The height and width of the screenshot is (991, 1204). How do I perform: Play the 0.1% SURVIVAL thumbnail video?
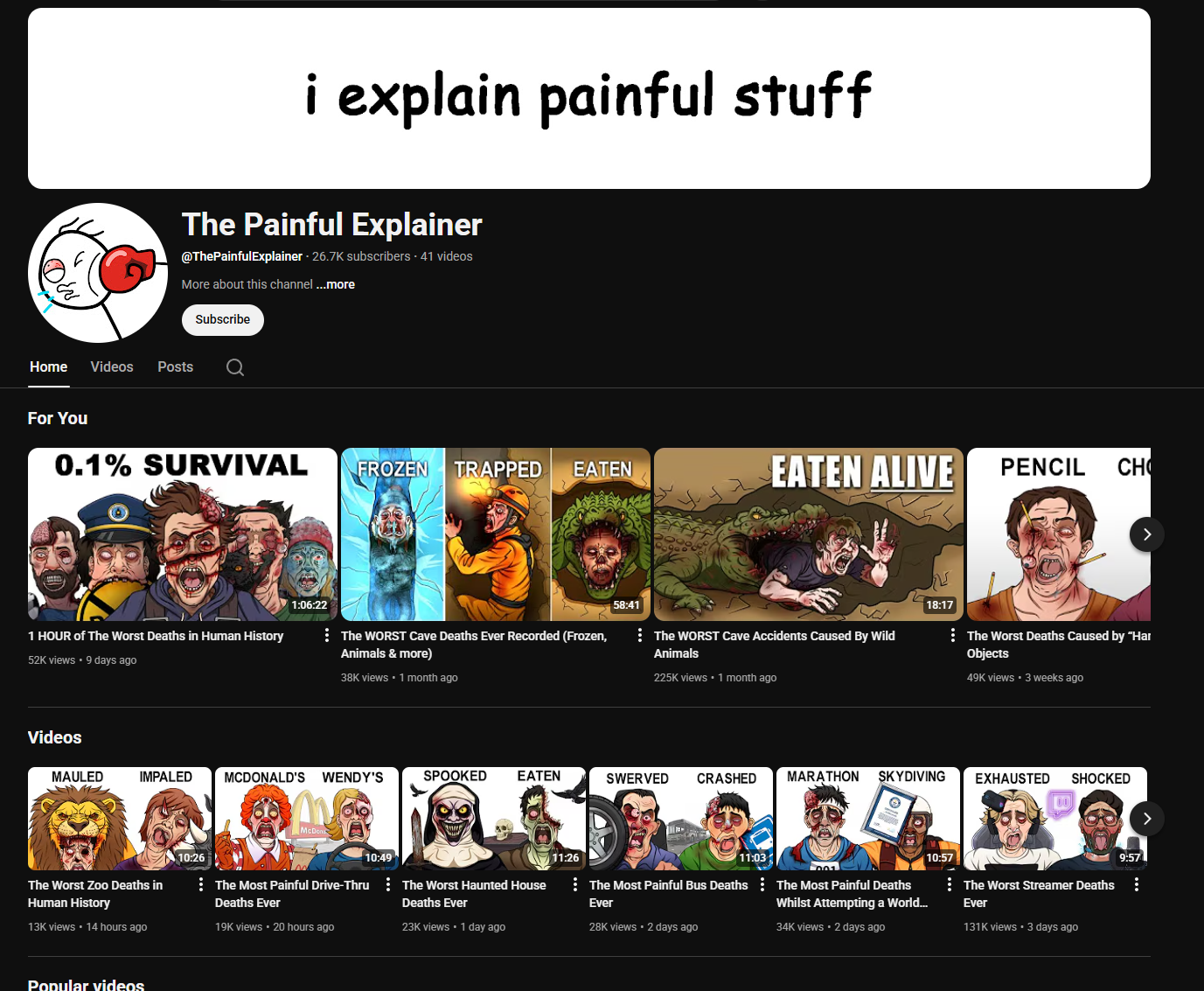[x=182, y=534]
